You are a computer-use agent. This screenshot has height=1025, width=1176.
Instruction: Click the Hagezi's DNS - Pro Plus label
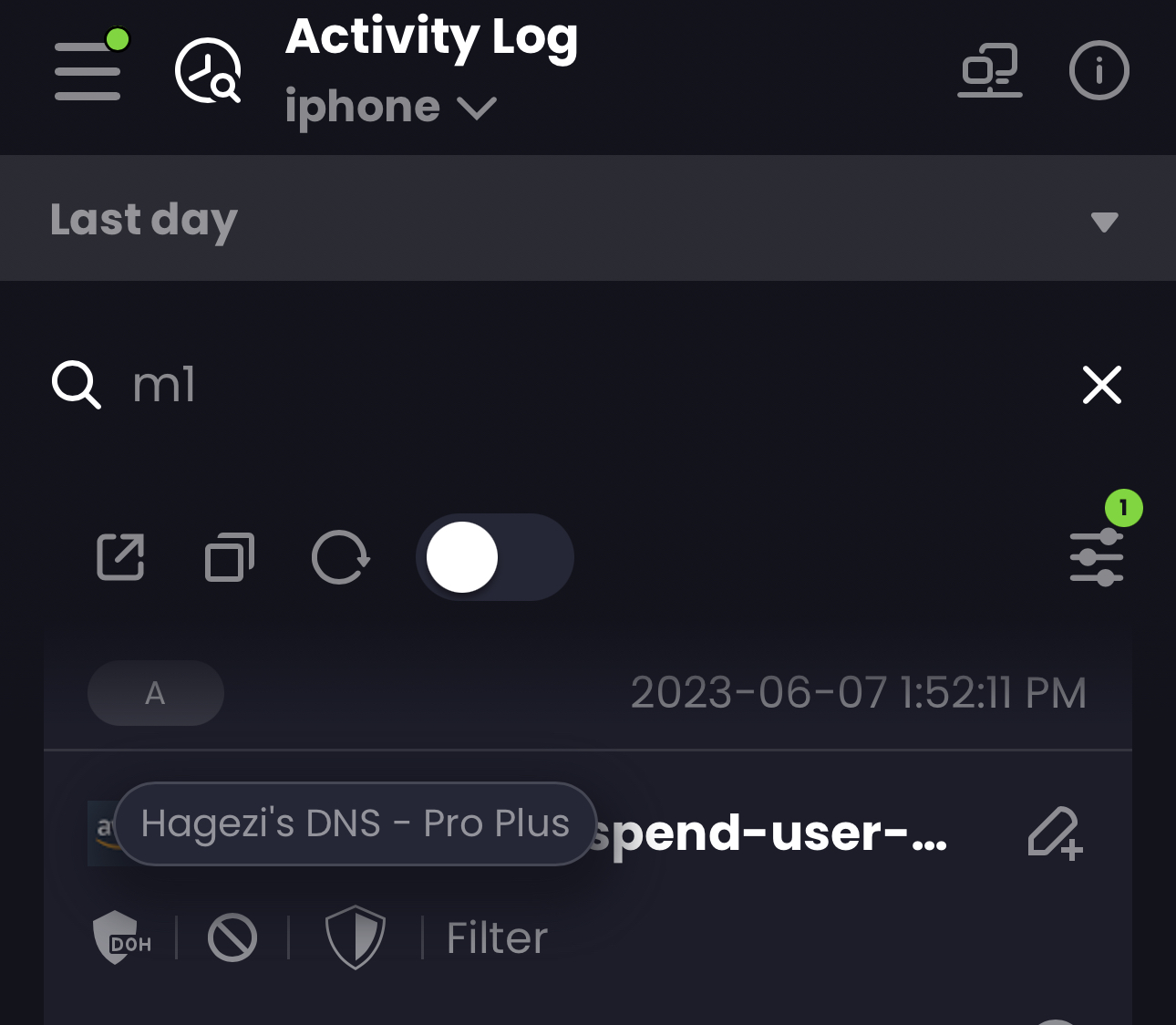[x=355, y=823]
